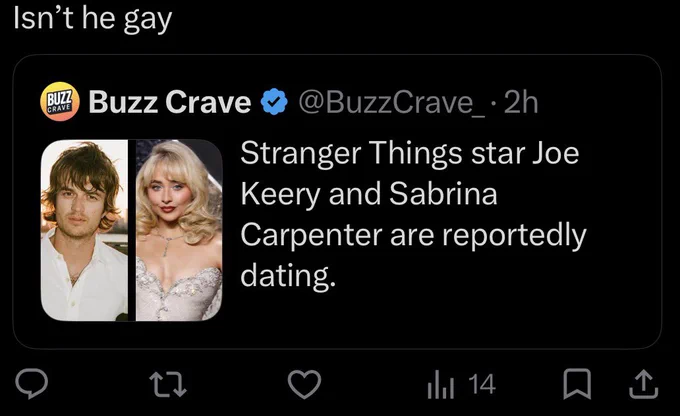Tap the share upload arrow icon
This screenshot has width=680, height=416.
coord(644,384)
